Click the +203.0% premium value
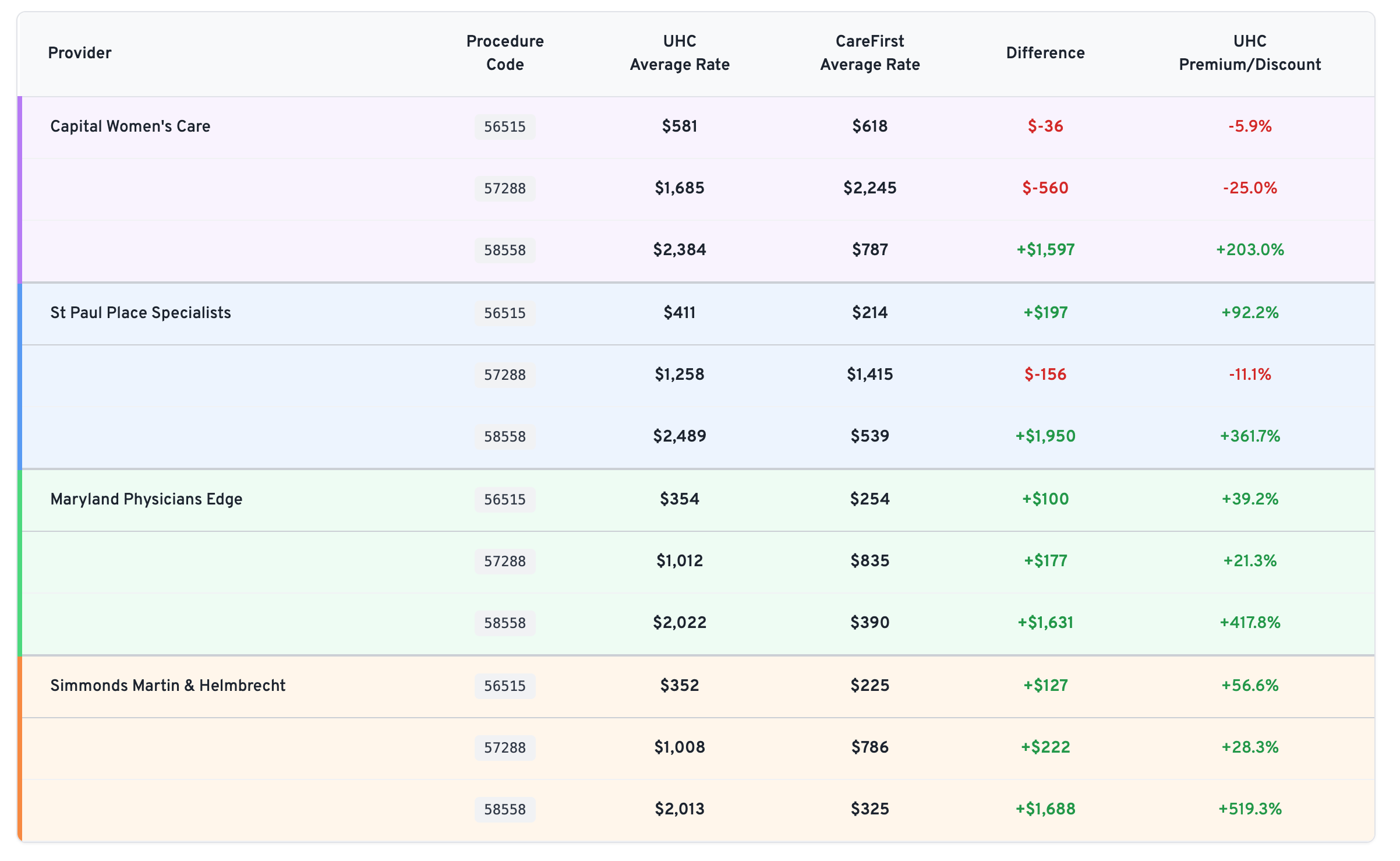Image resolution: width=1400 pixels, height=861 pixels. point(1250,250)
